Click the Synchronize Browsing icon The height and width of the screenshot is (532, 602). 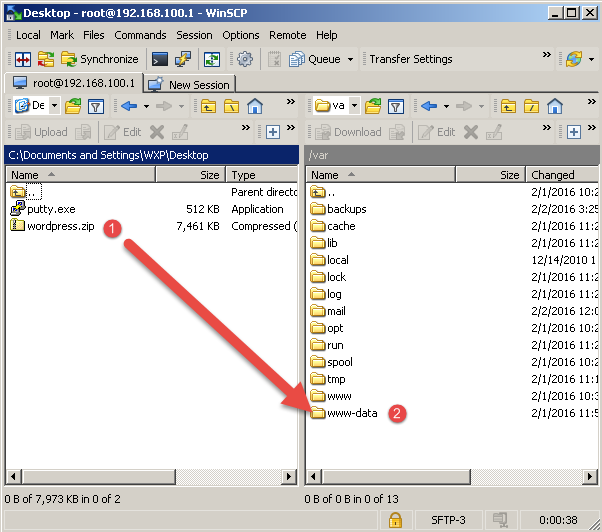pos(46,59)
